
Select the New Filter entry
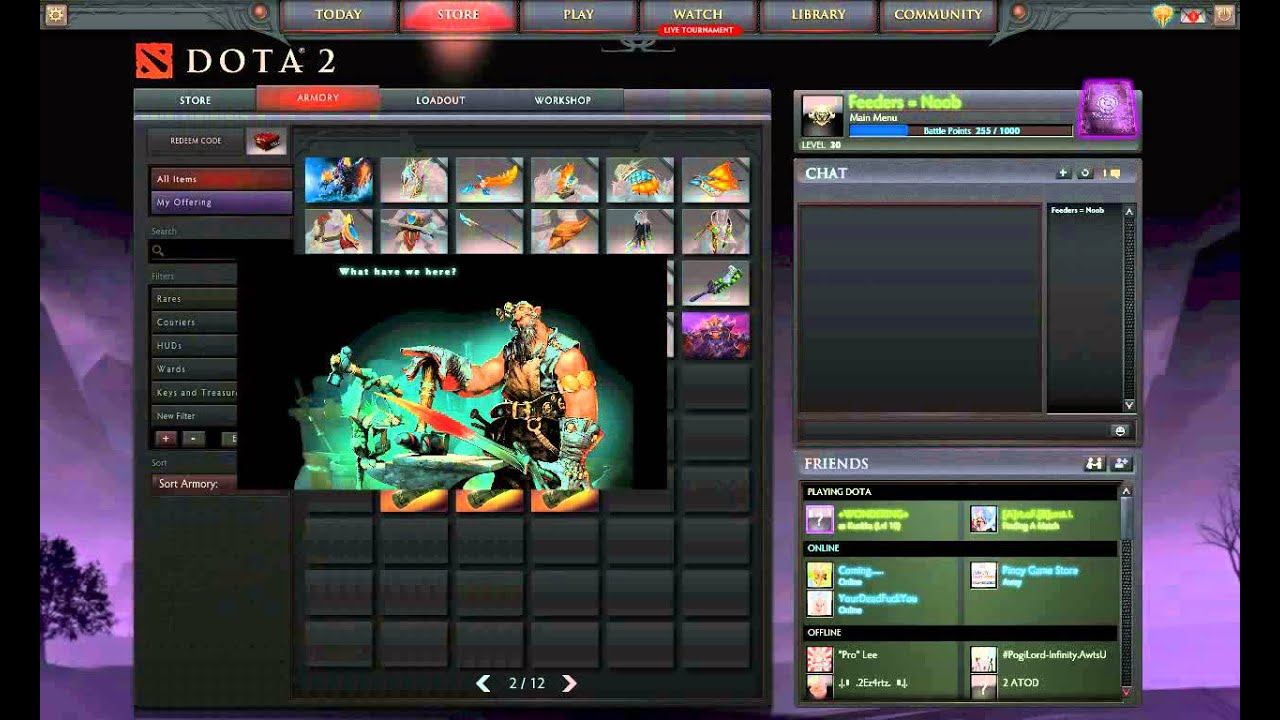point(194,415)
